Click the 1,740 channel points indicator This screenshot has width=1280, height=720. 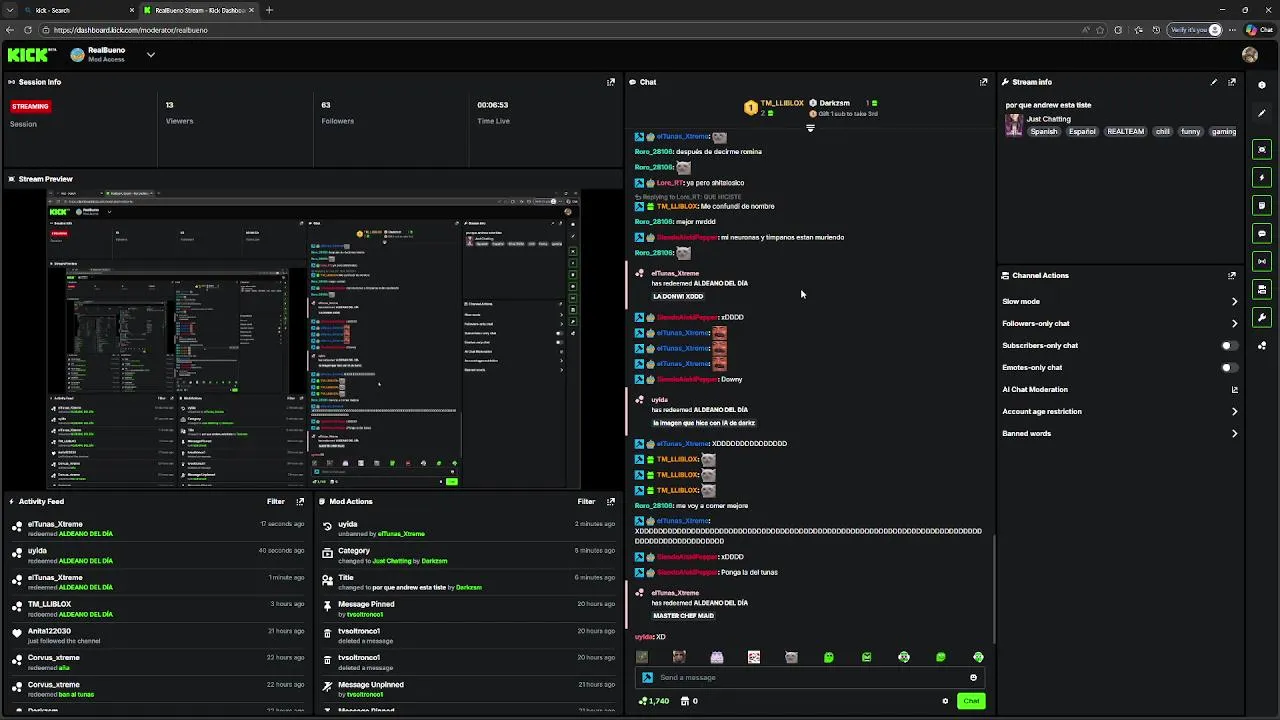coord(654,701)
